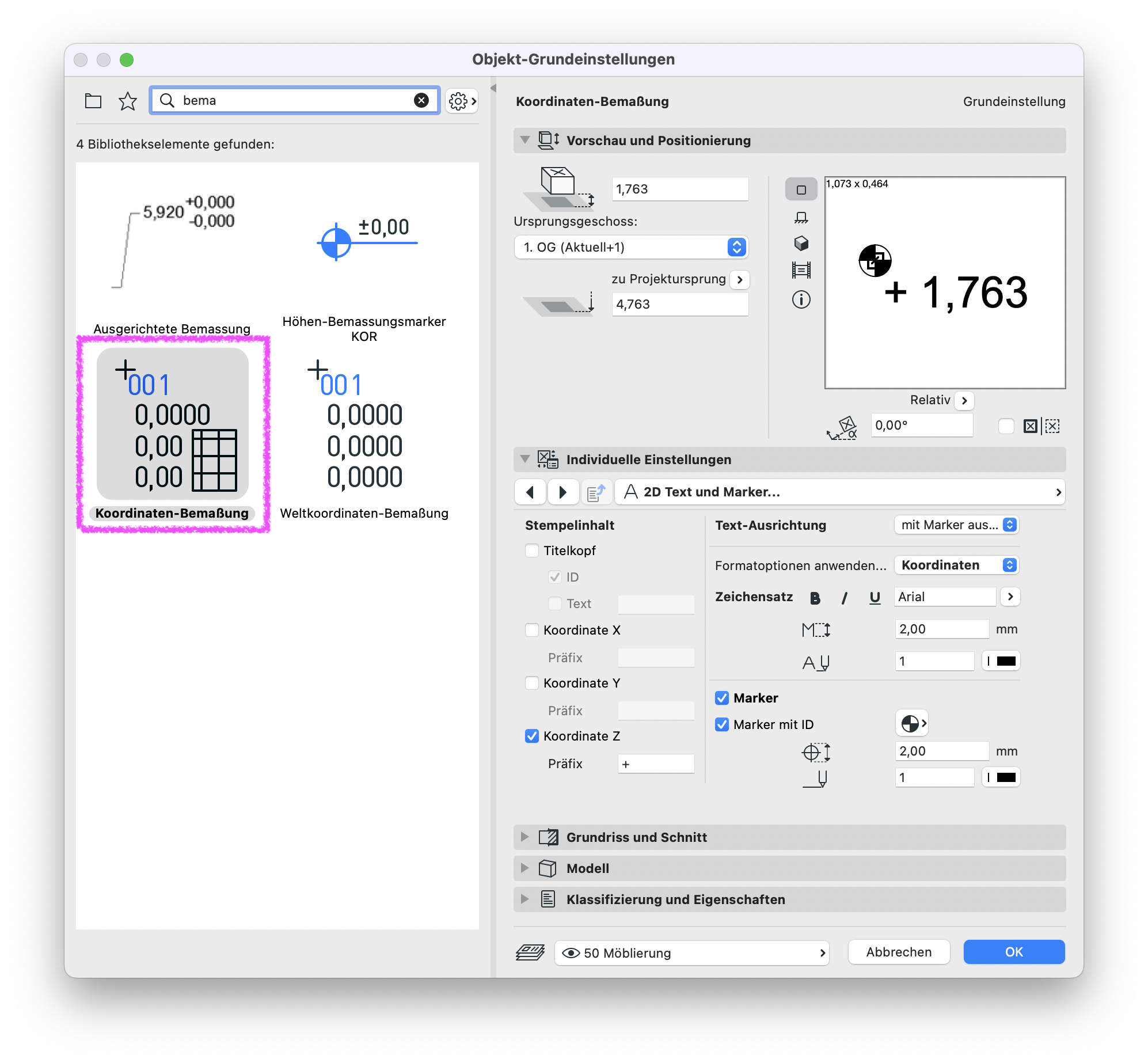
Task: Toggle underline text formatting
Action: [x=875, y=598]
